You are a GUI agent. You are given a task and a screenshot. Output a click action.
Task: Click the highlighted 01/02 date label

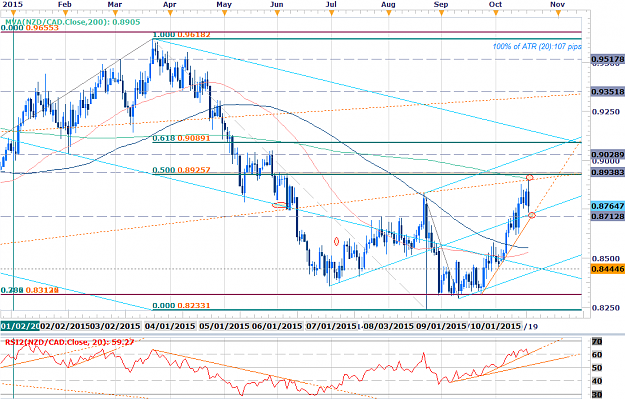(20, 326)
